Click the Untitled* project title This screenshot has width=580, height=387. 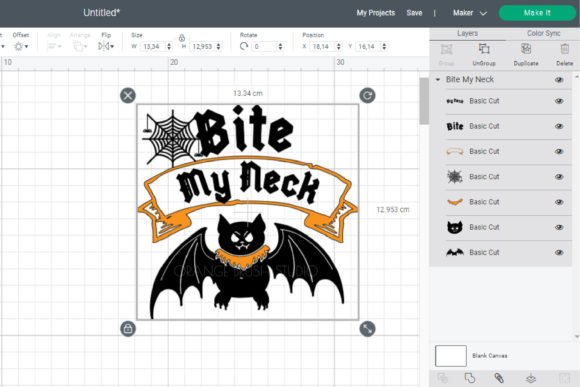[x=102, y=13]
